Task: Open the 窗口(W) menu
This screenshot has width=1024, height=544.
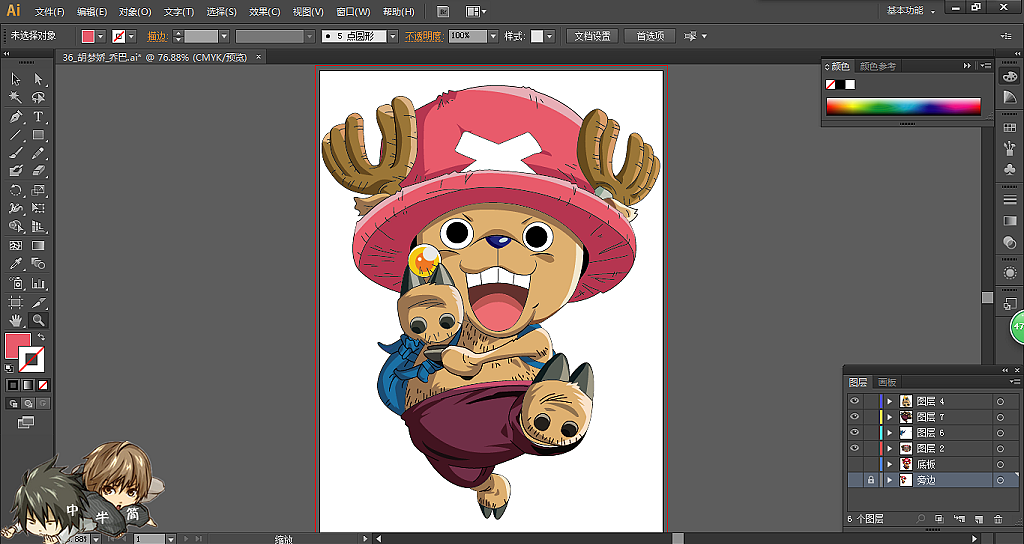Action: (x=353, y=12)
